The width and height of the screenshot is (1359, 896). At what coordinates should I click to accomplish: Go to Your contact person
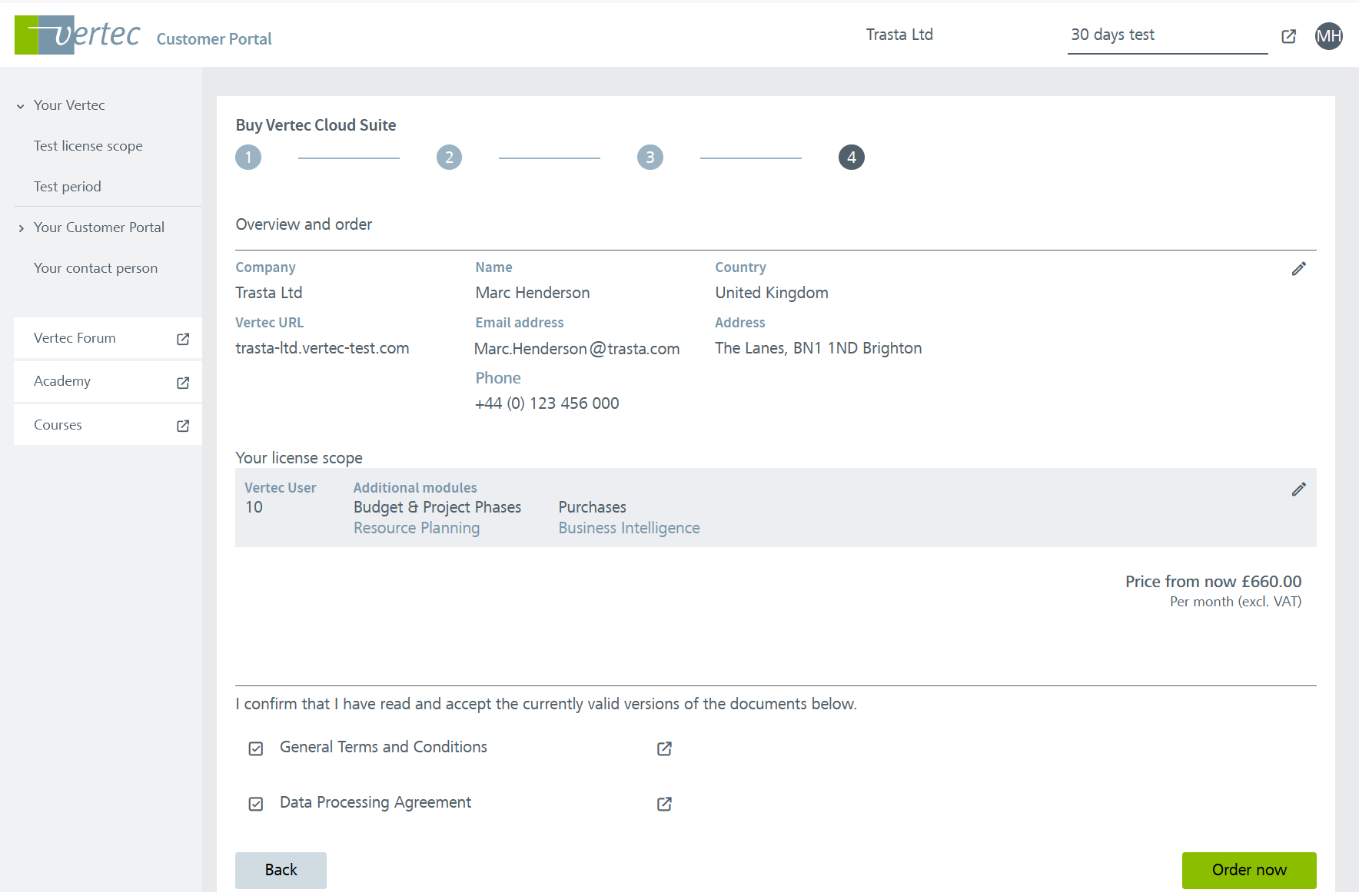click(95, 268)
